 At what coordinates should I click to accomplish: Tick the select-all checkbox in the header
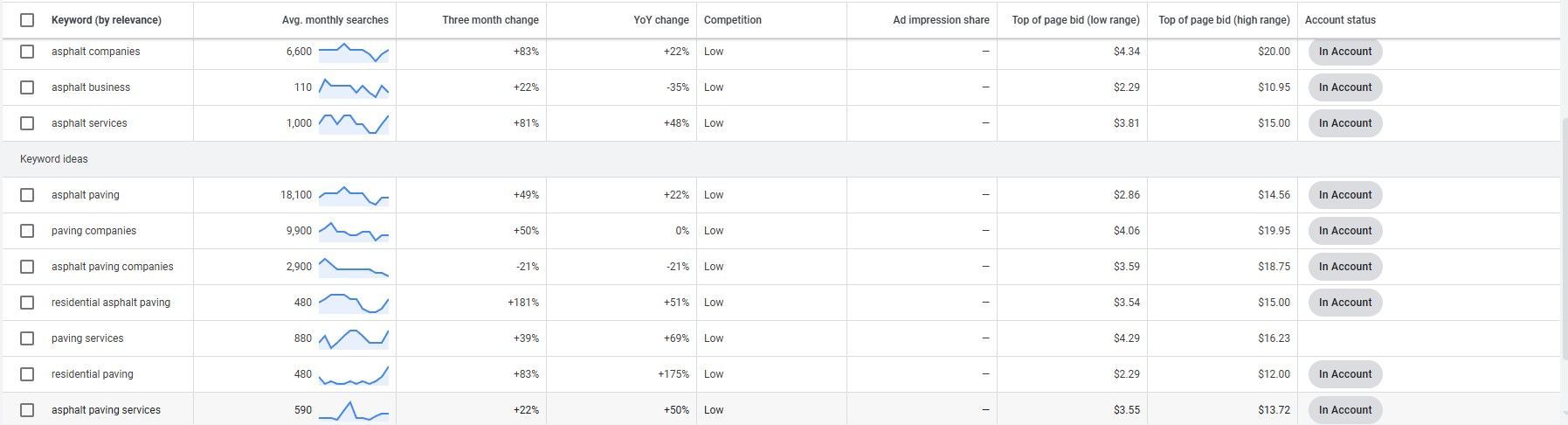[x=27, y=20]
